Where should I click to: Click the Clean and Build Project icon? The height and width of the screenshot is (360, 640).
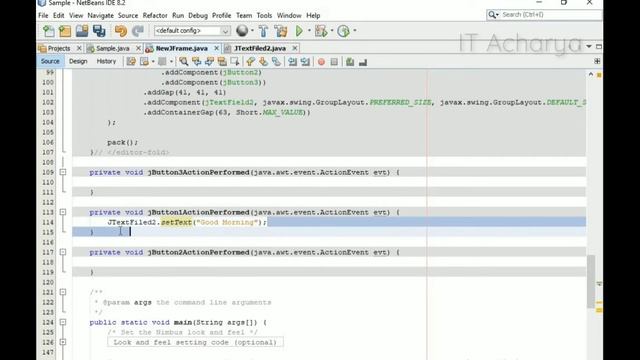pos(281,31)
